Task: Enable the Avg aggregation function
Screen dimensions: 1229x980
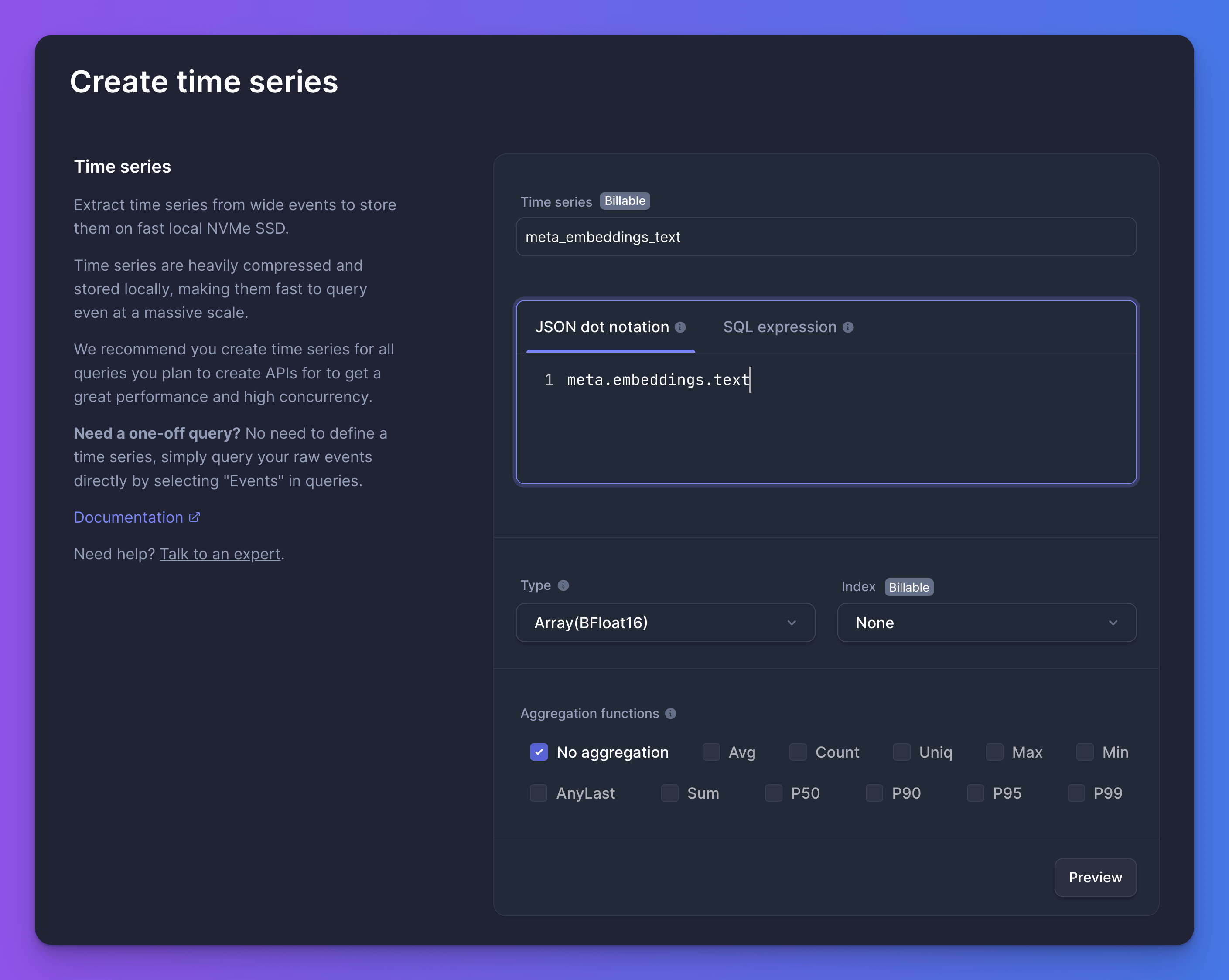Action: pos(711,752)
